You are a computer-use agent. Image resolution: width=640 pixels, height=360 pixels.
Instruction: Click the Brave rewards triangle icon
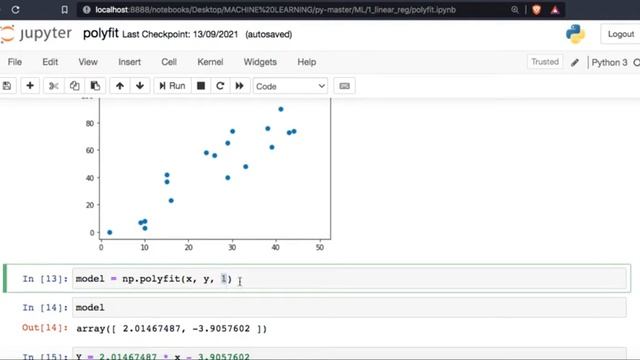(555, 9)
